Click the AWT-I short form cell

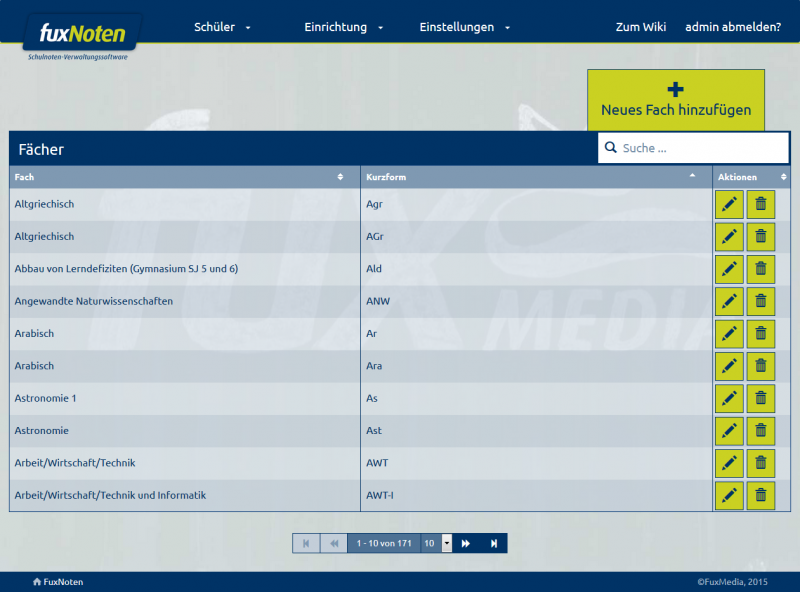pos(536,496)
